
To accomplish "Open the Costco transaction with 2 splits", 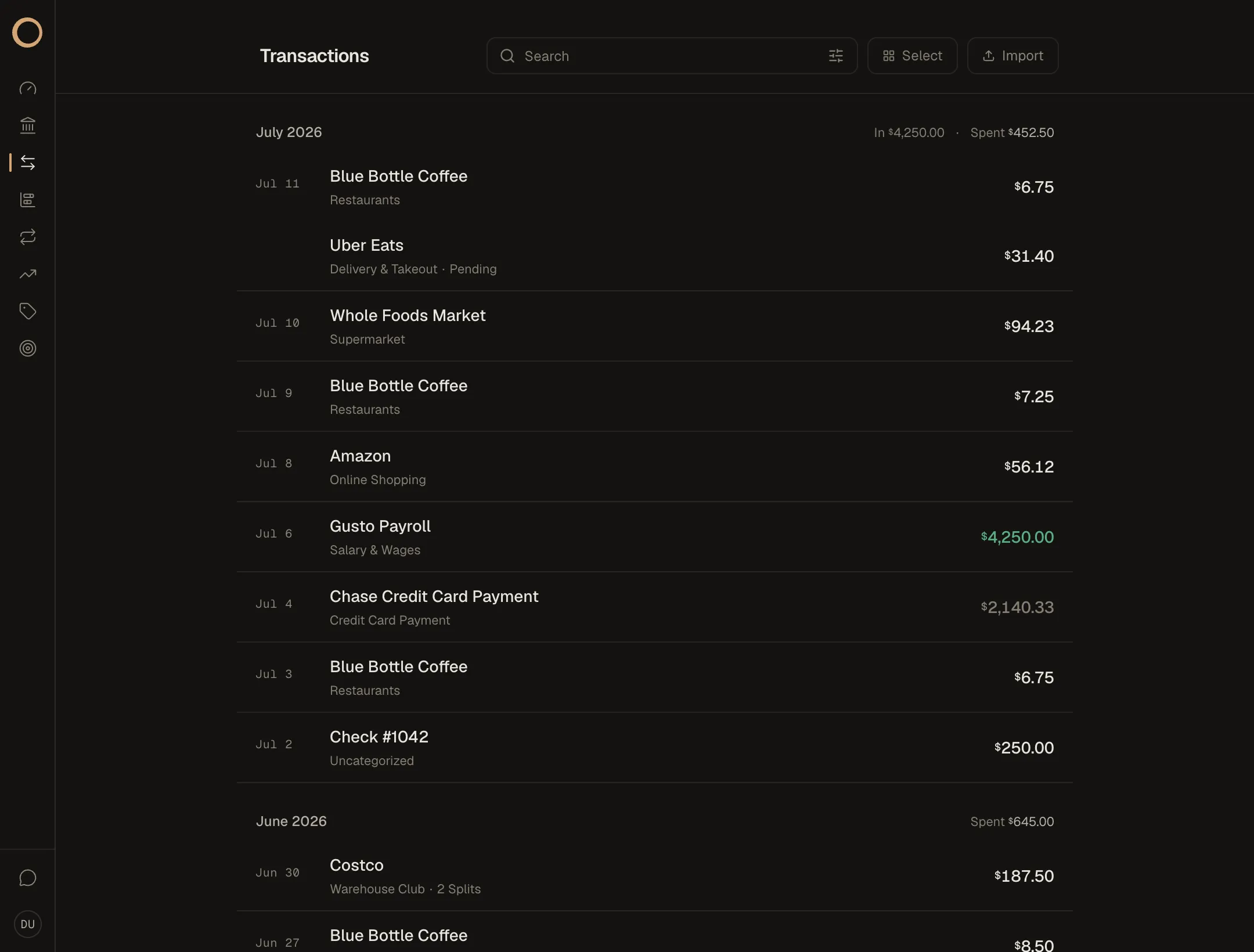I will 654,876.
